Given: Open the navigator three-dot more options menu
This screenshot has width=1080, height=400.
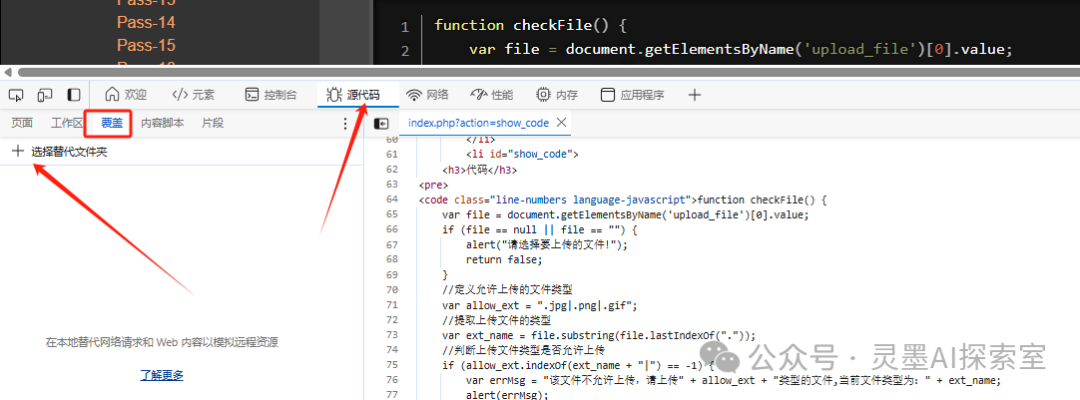Looking at the screenshot, I should click(x=346, y=124).
